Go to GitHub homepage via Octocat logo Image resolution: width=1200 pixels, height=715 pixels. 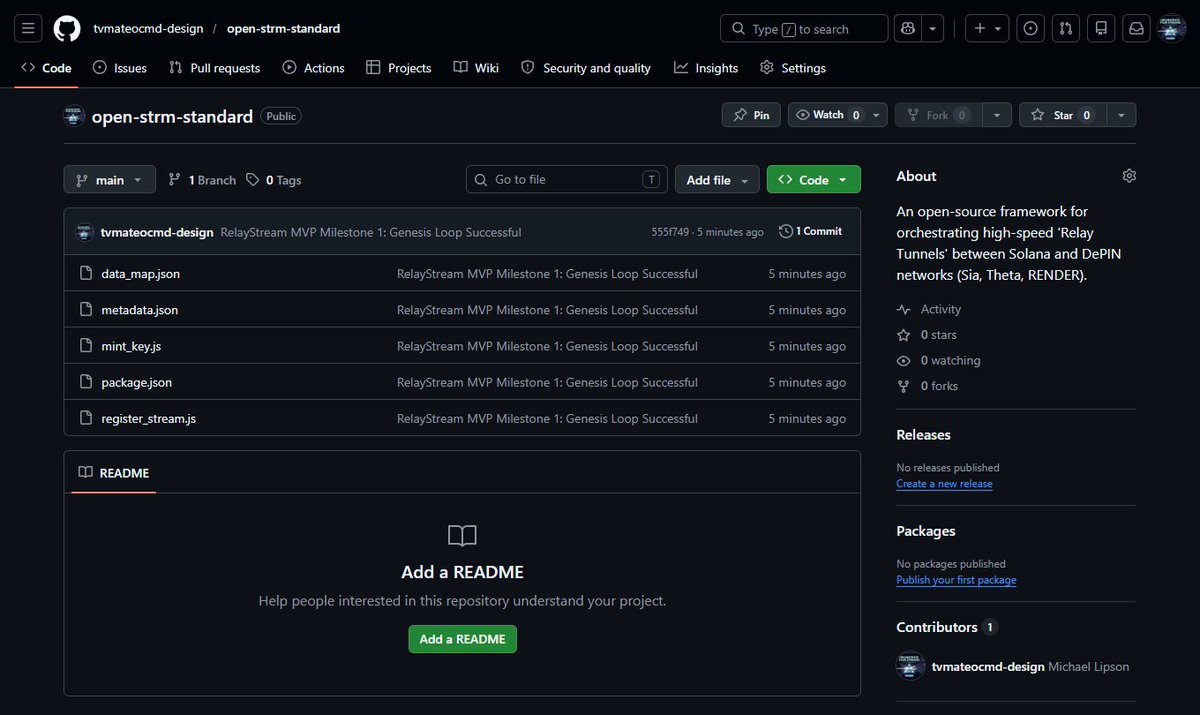(x=67, y=28)
